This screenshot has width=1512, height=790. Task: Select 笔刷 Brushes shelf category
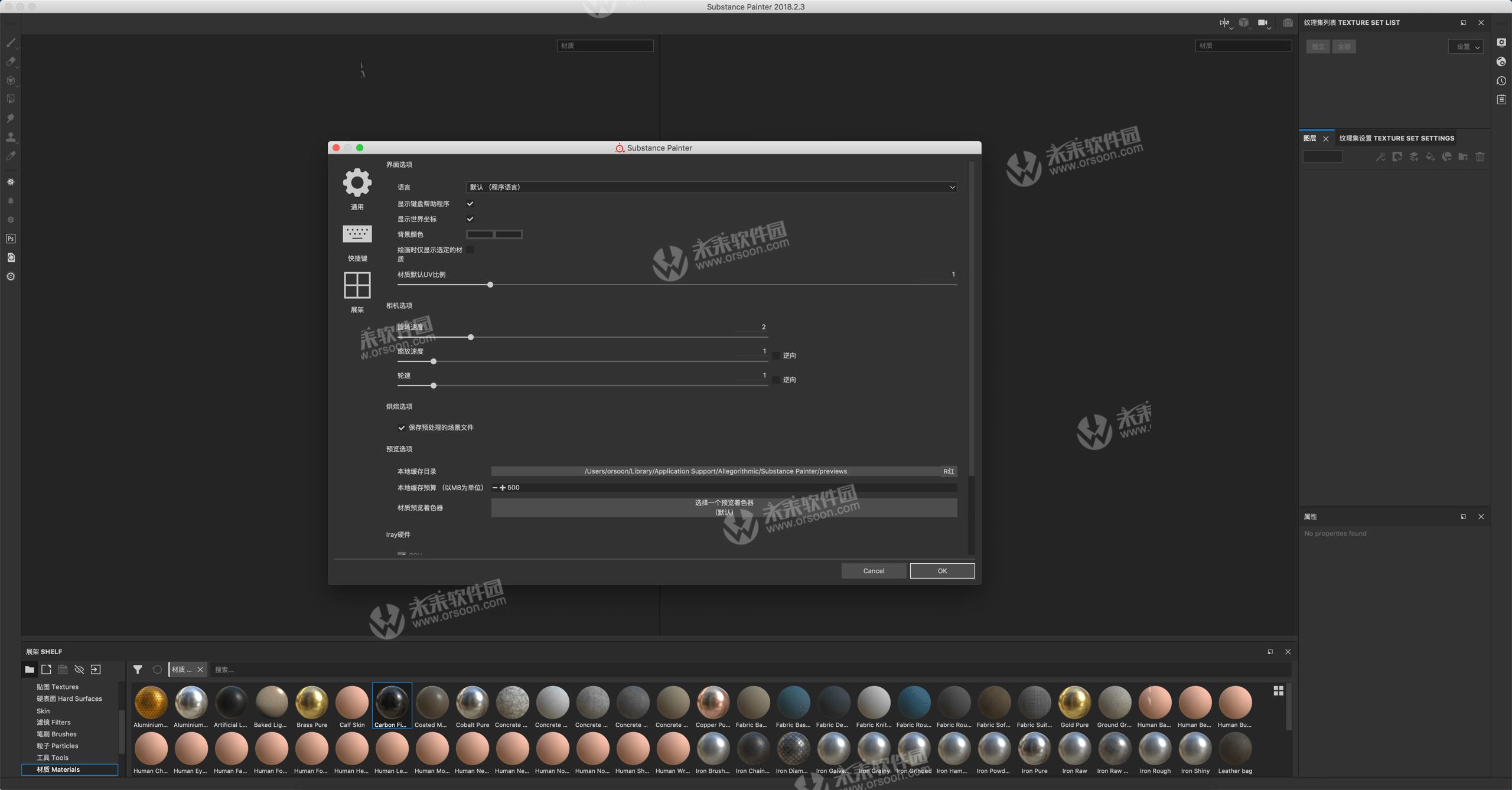click(x=56, y=734)
